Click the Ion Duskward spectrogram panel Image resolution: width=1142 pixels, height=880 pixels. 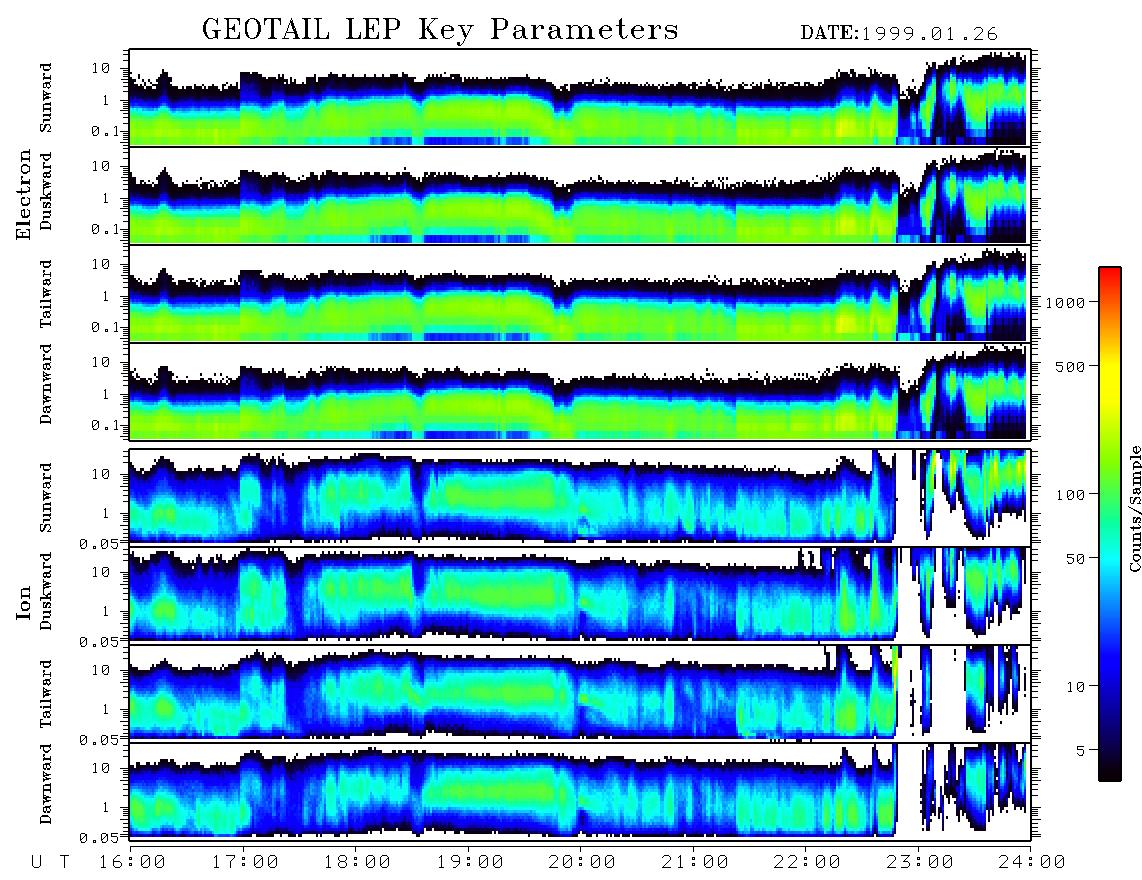(x=580, y=595)
